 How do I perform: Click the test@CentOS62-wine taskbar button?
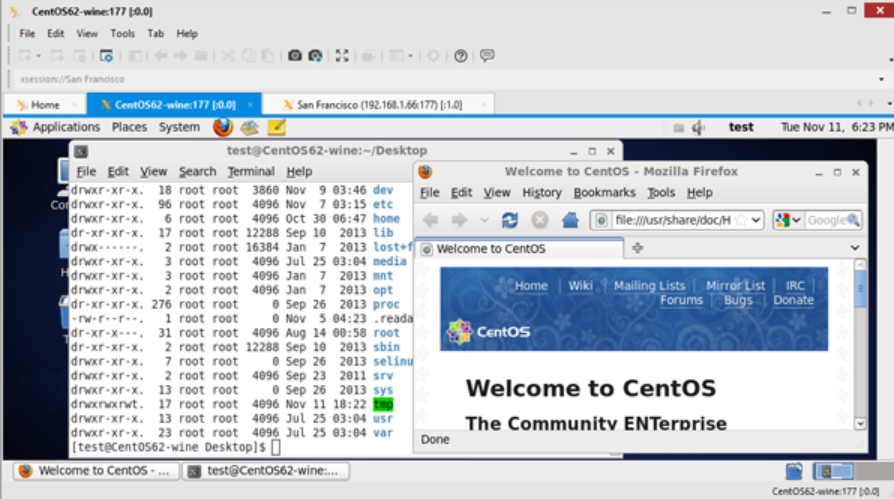(266, 471)
